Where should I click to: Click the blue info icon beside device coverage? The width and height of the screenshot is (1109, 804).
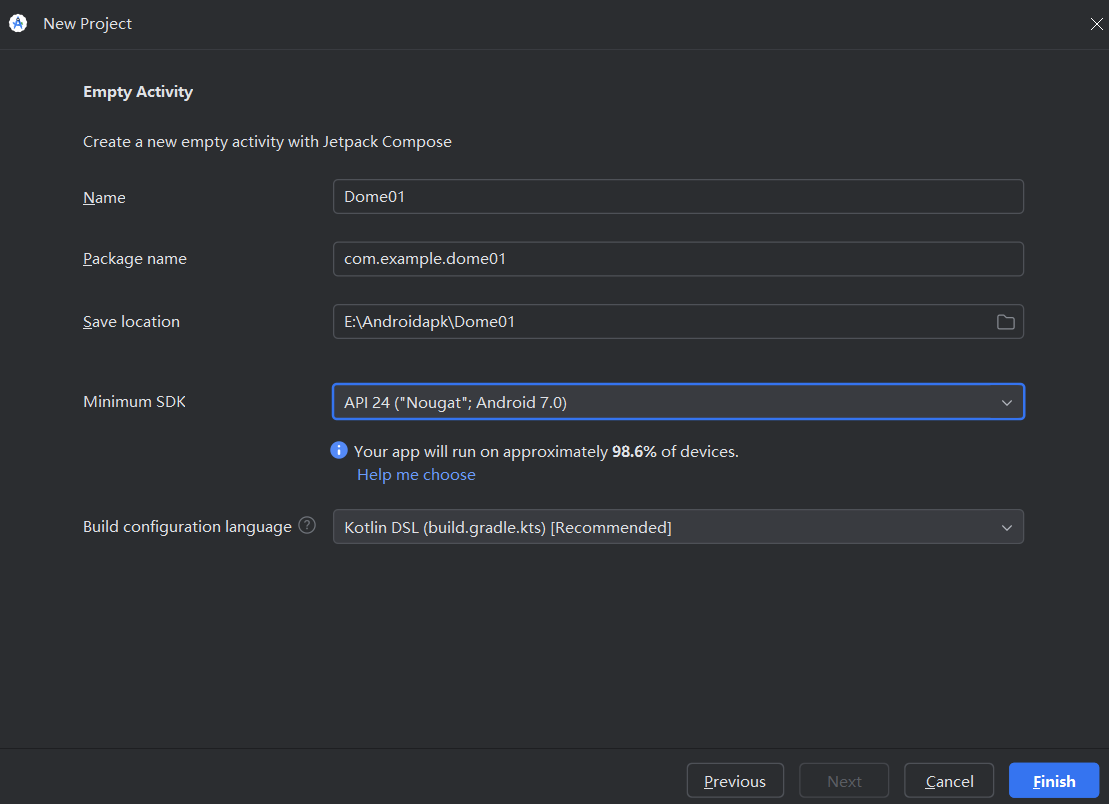(339, 451)
